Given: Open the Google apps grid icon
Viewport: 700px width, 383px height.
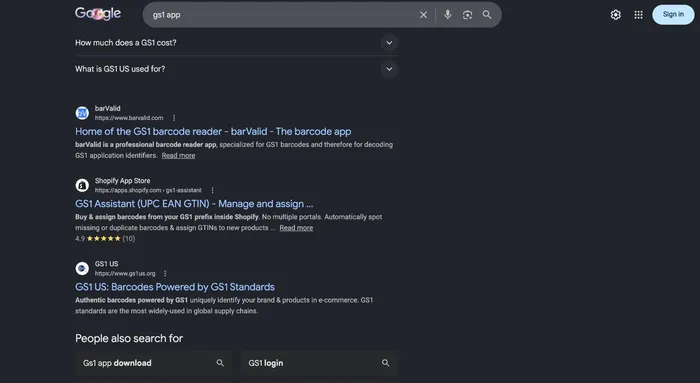Looking at the screenshot, I should (x=638, y=15).
